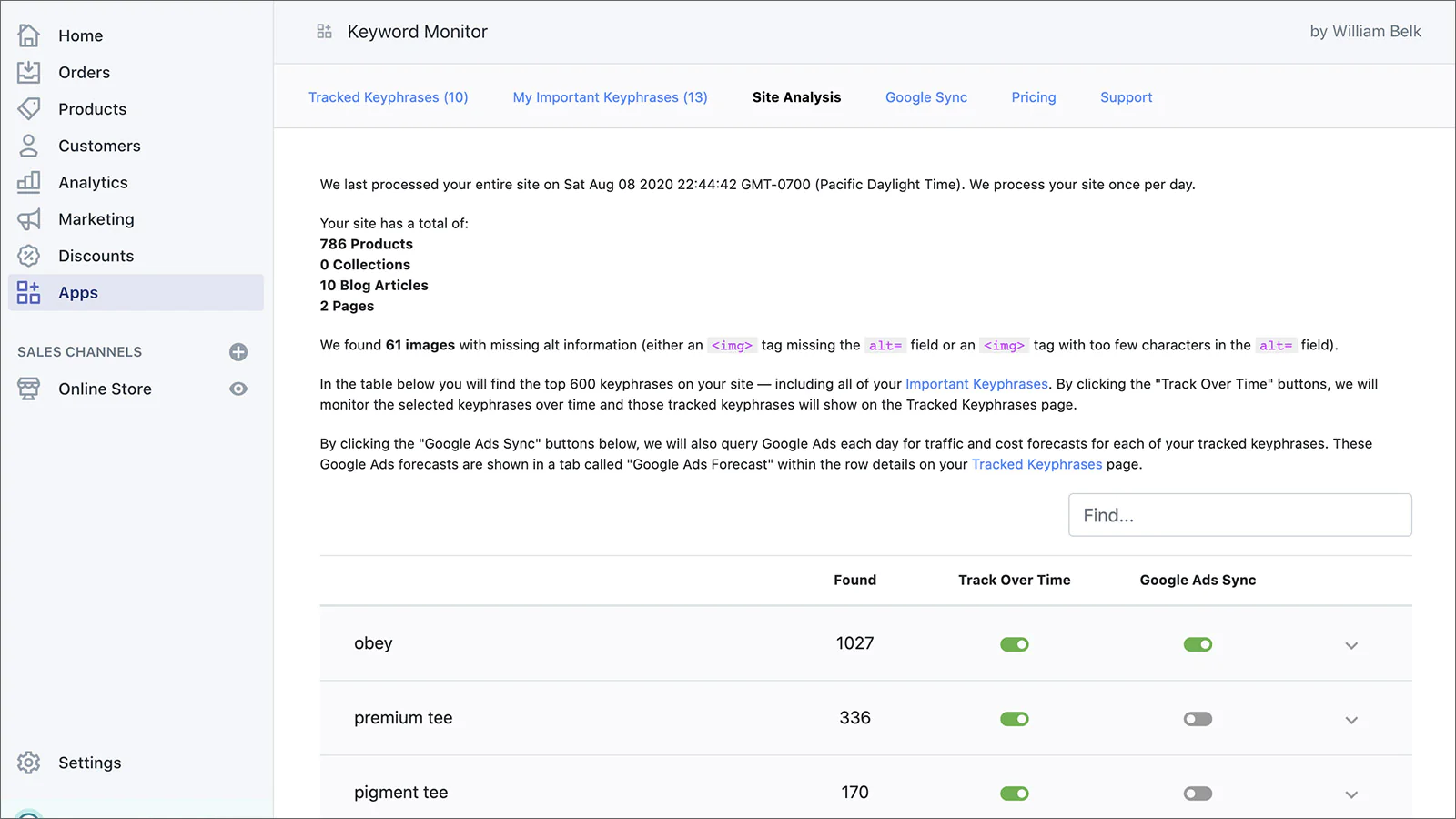The height and width of the screenshot is (819, 1456).
Task: Switch to Tracked Keyphrases (10) tab
Action: 388,97
